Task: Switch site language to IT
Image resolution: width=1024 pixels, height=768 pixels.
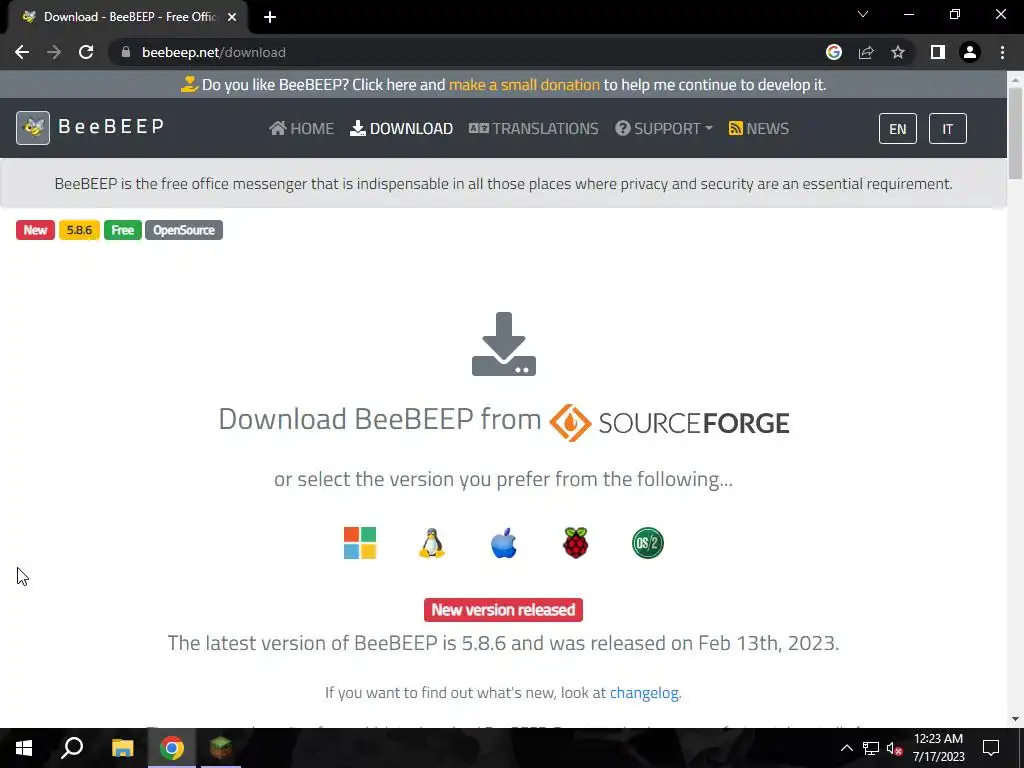Action: pyautogui.click(x=948, y=129)
